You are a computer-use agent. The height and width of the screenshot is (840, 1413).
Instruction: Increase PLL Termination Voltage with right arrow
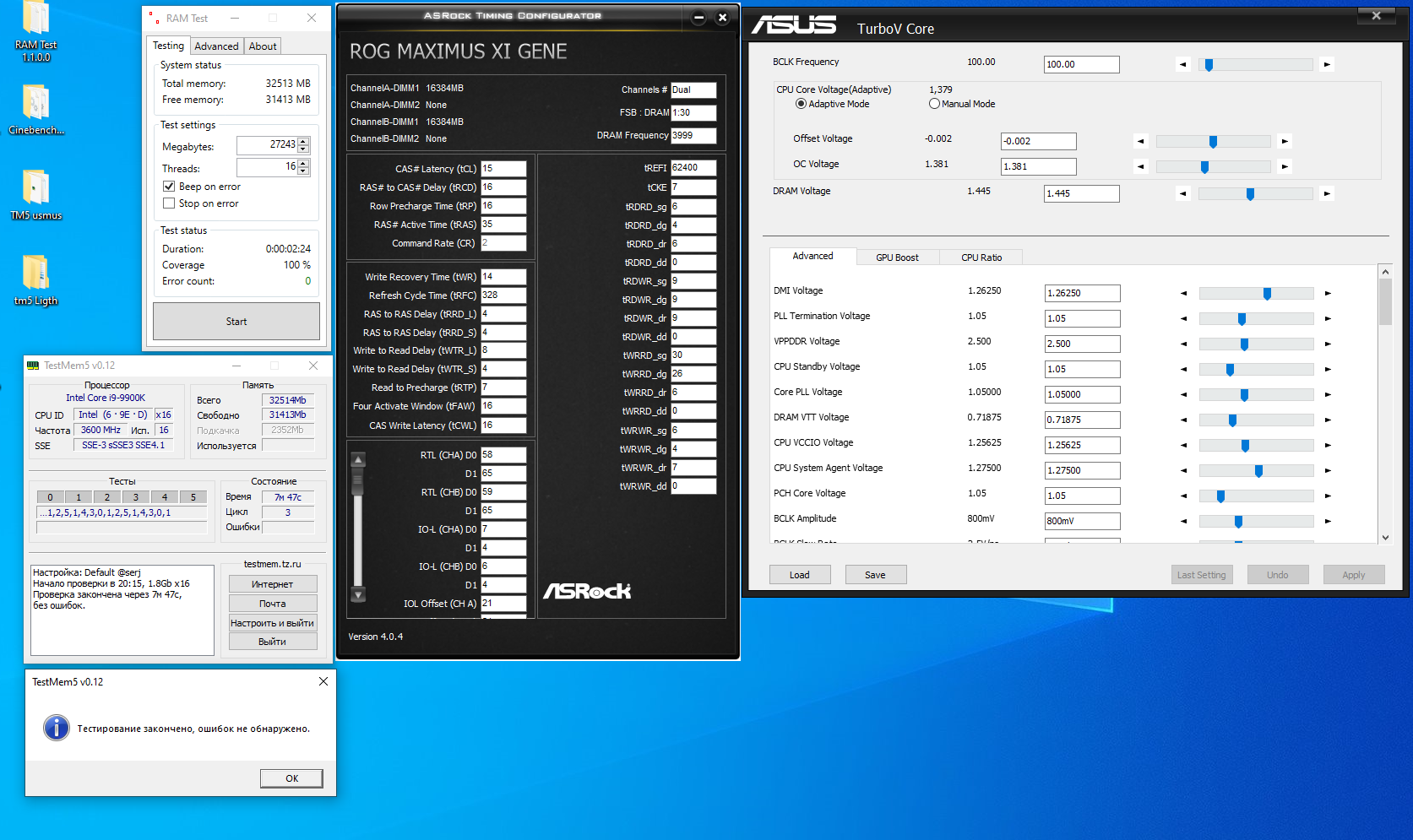pos(1328,318)
